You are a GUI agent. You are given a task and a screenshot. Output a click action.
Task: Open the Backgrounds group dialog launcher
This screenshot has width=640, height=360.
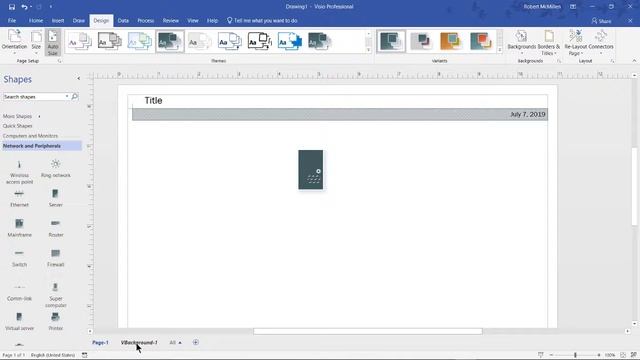pyautogui.click(x=559, y=61)
